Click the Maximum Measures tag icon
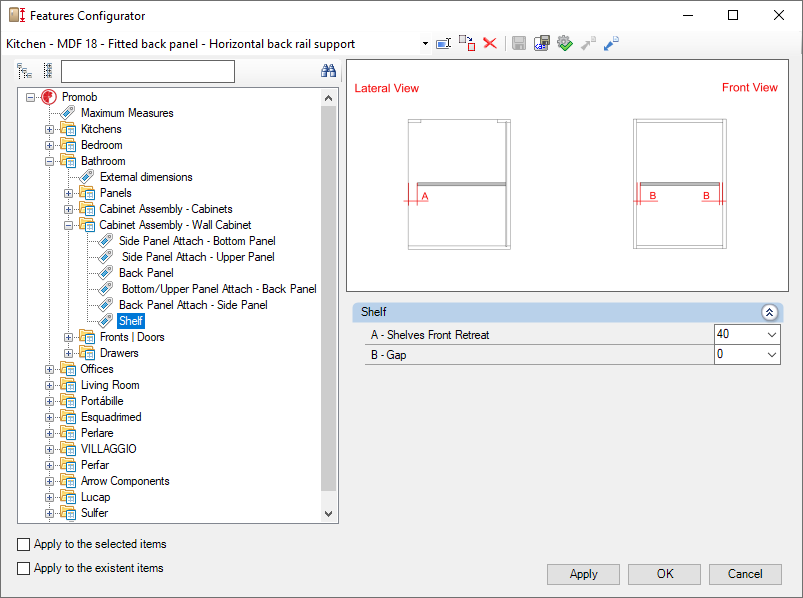 pos(68,113)
